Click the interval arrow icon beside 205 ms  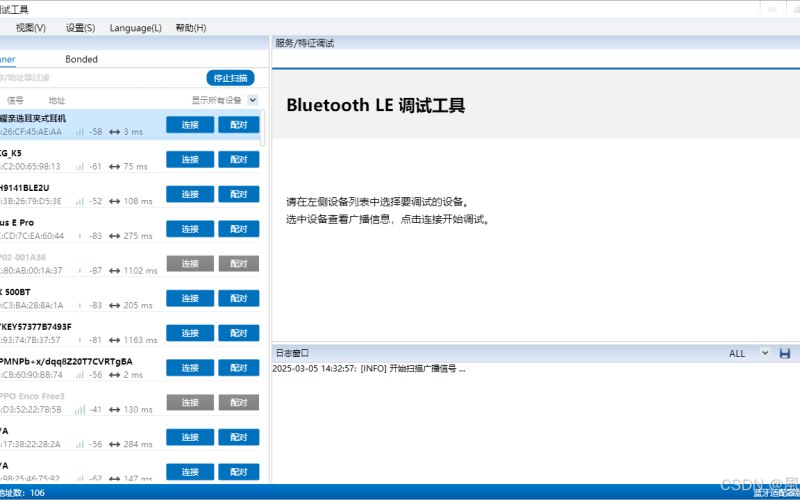click(x=114, y=305)
